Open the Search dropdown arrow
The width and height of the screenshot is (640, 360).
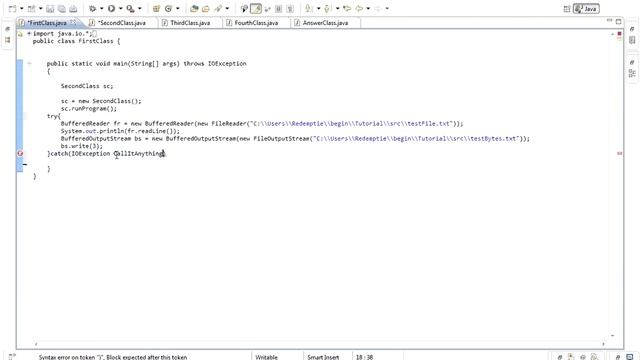pos(227,9)
